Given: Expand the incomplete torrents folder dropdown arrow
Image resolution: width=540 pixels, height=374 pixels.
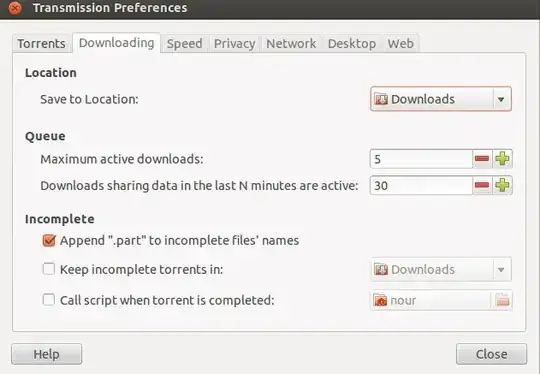Looking at the screenshot, I should tap(501, 269).
